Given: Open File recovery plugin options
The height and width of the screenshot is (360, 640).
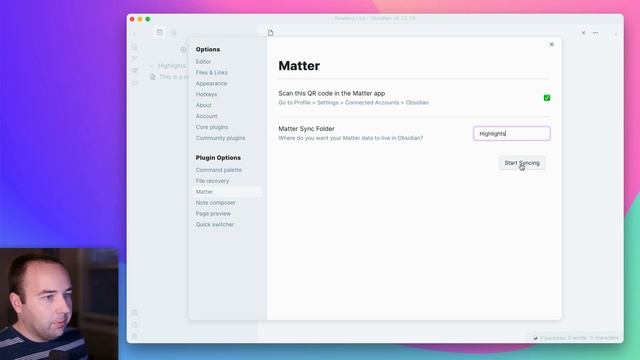Looking at the screenshot, I should coord(212,181).
